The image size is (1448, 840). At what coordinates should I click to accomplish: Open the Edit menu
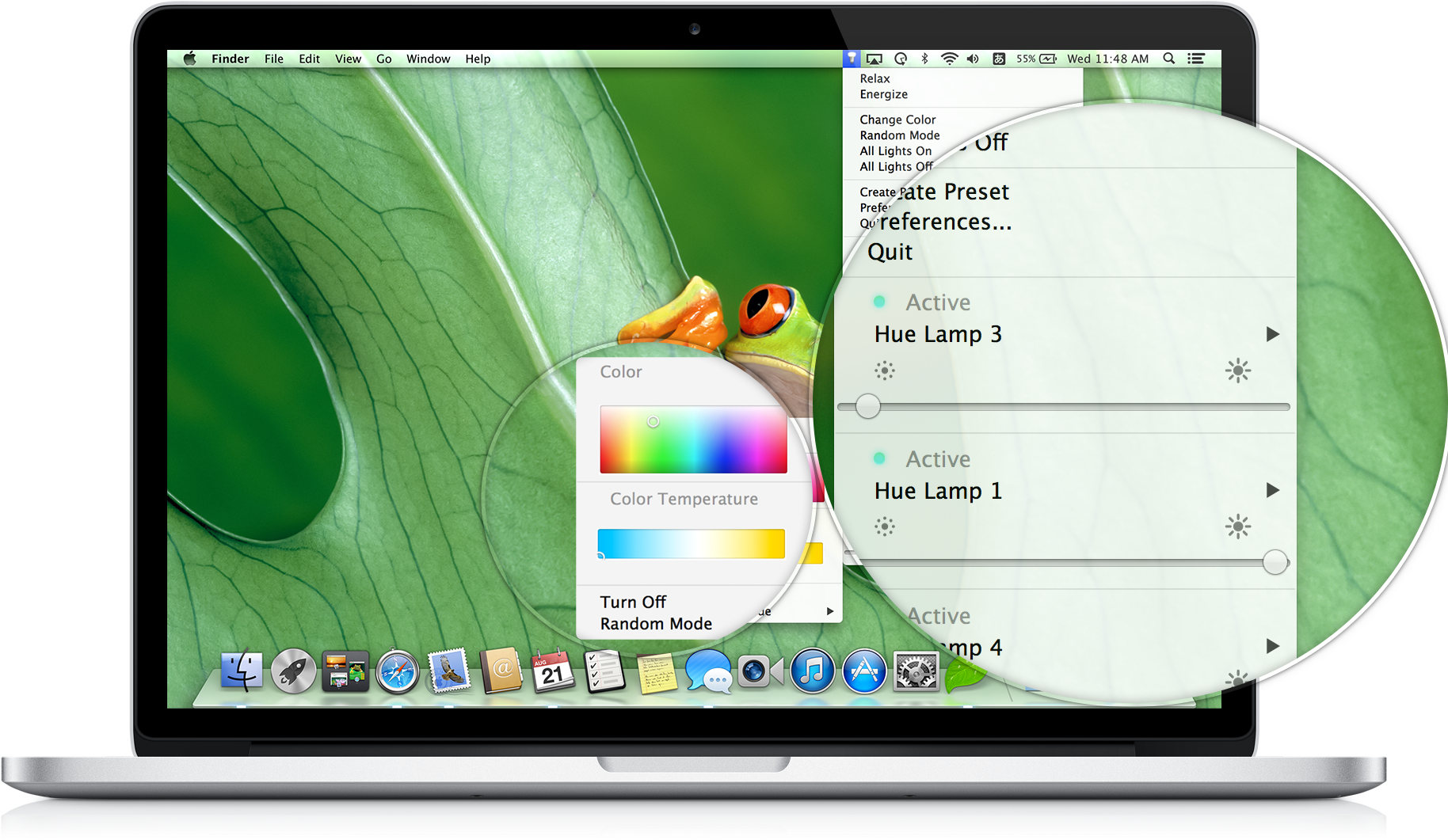pyautogui.click(x=309, y=59)
